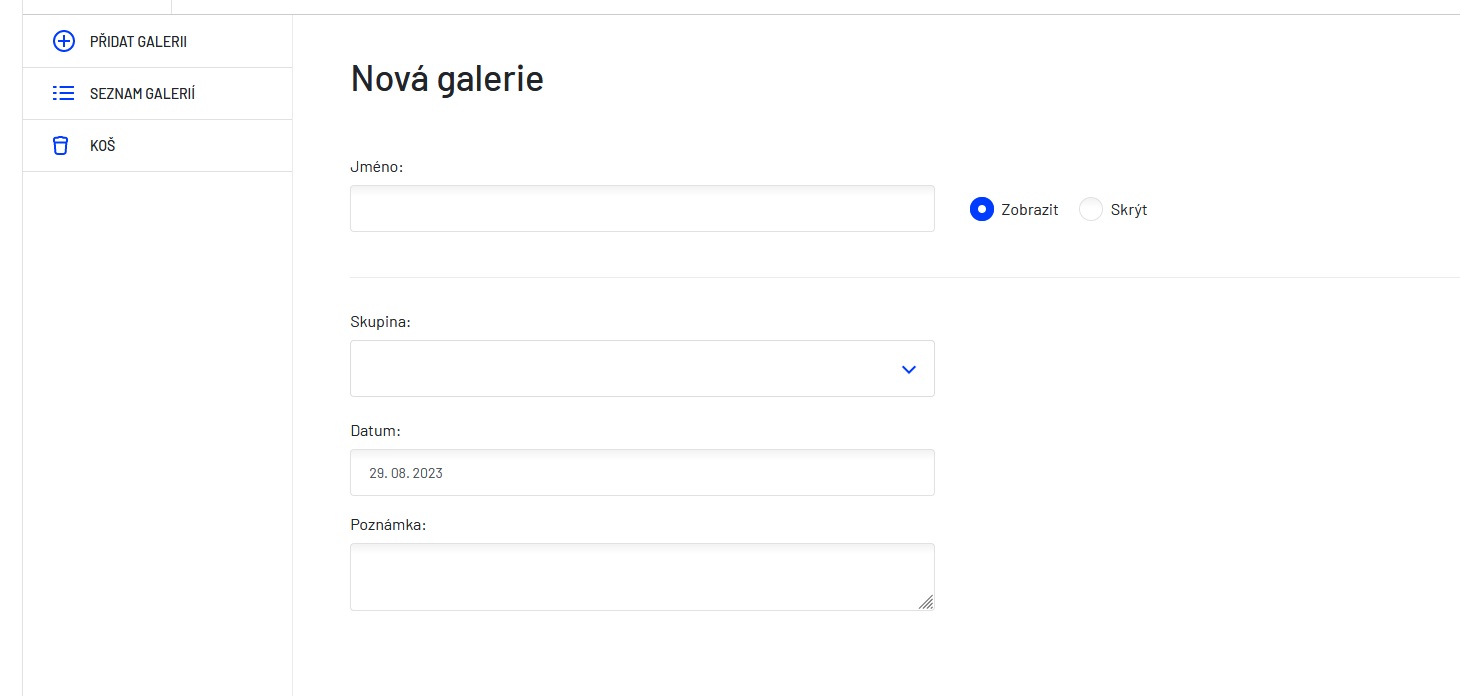The height and width of the screenshot is (696, 1460).
Task: Click the plus icon beside Přidat galerii
Action: tap(63, 42)
